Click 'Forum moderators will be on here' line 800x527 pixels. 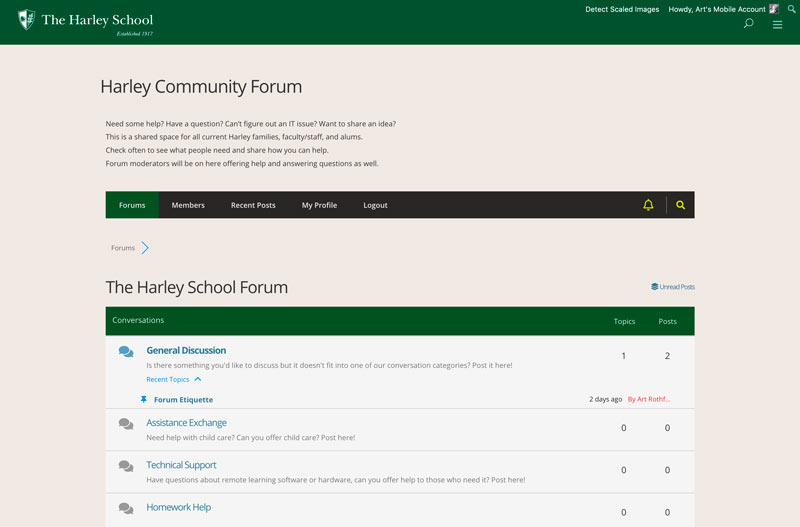pyautogui.click(x=242, y=164)
